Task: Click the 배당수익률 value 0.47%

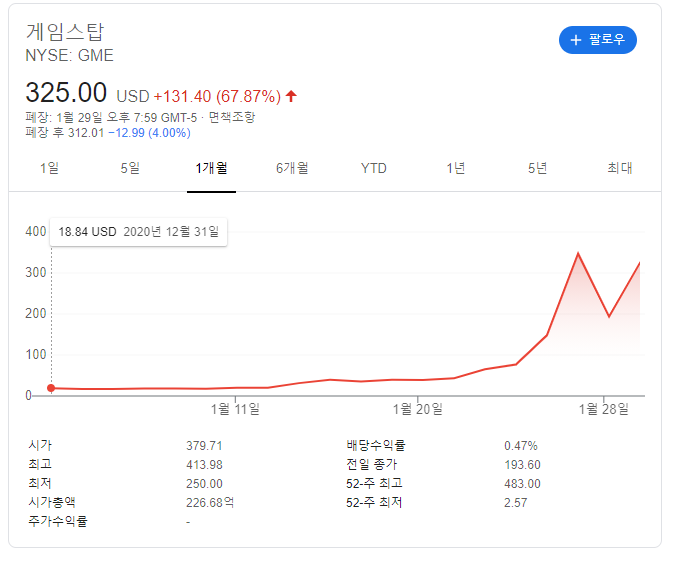Action: [x=521, y=446]
